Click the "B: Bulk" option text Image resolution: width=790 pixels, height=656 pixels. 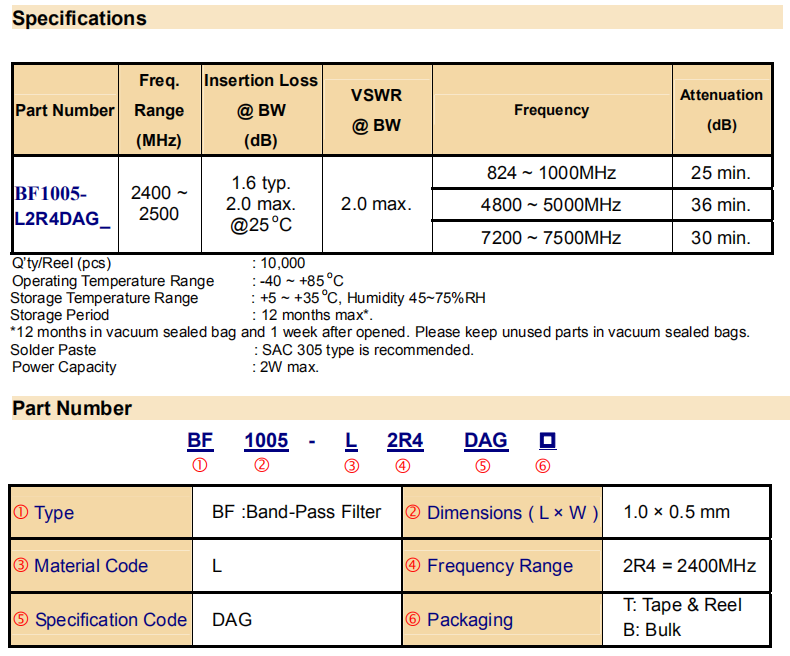(652, 630)
